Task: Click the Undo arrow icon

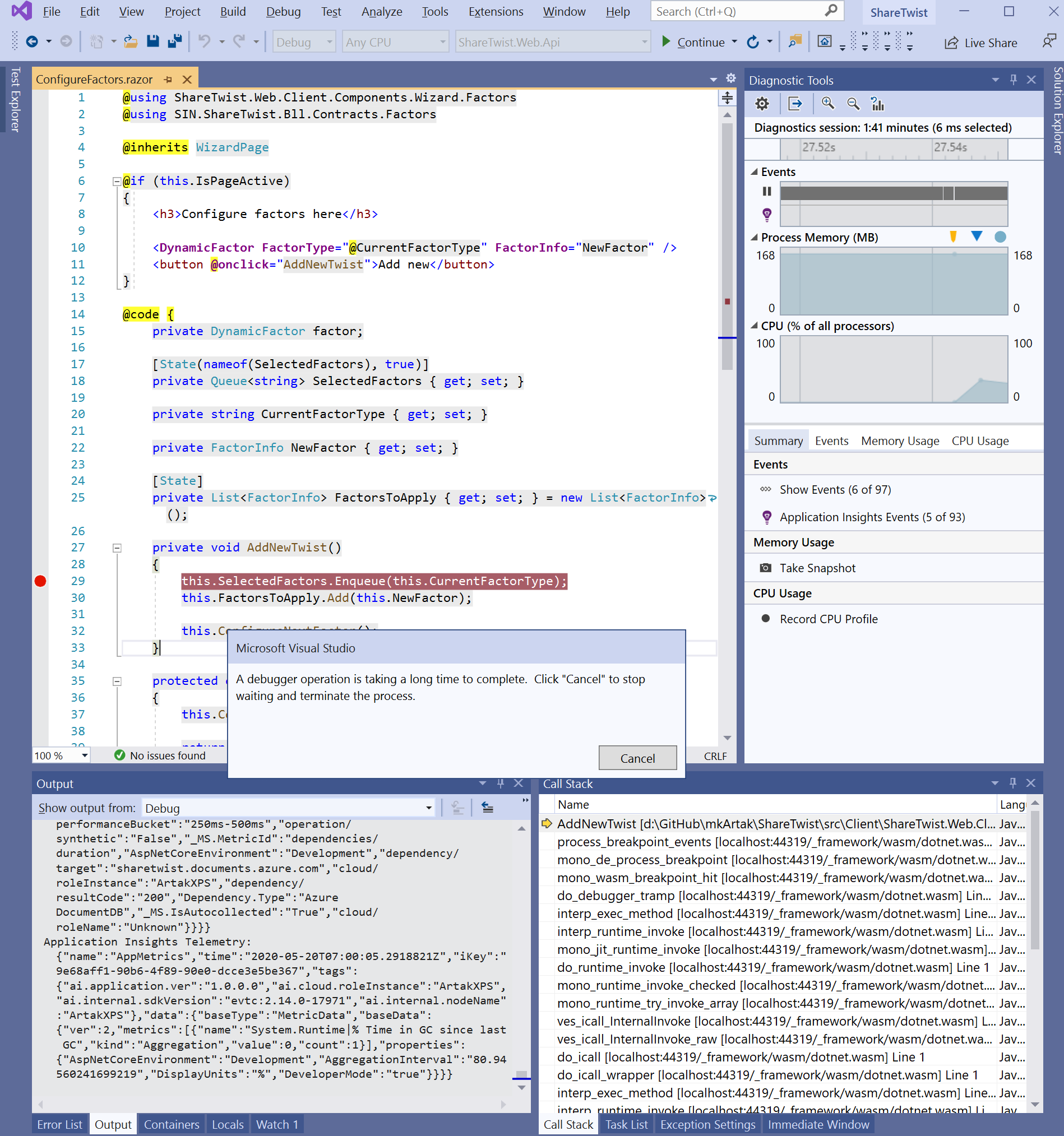Action: point(204,41)
